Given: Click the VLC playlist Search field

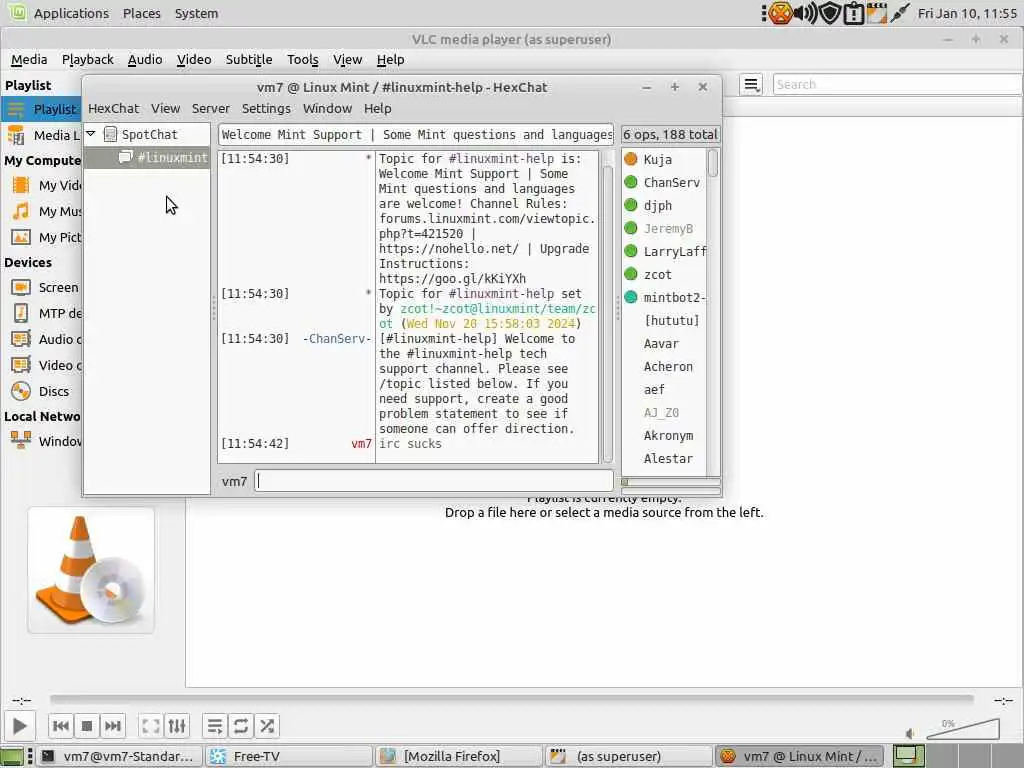Looking at the screenshot, I should click(x=898, y=84).
